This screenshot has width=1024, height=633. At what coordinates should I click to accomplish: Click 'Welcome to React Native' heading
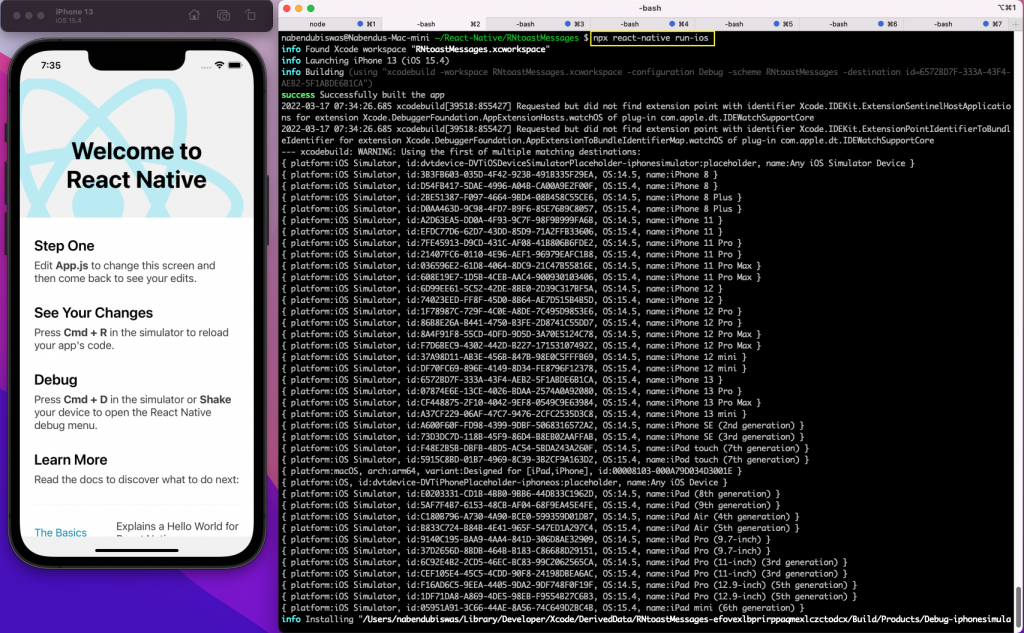136,165
